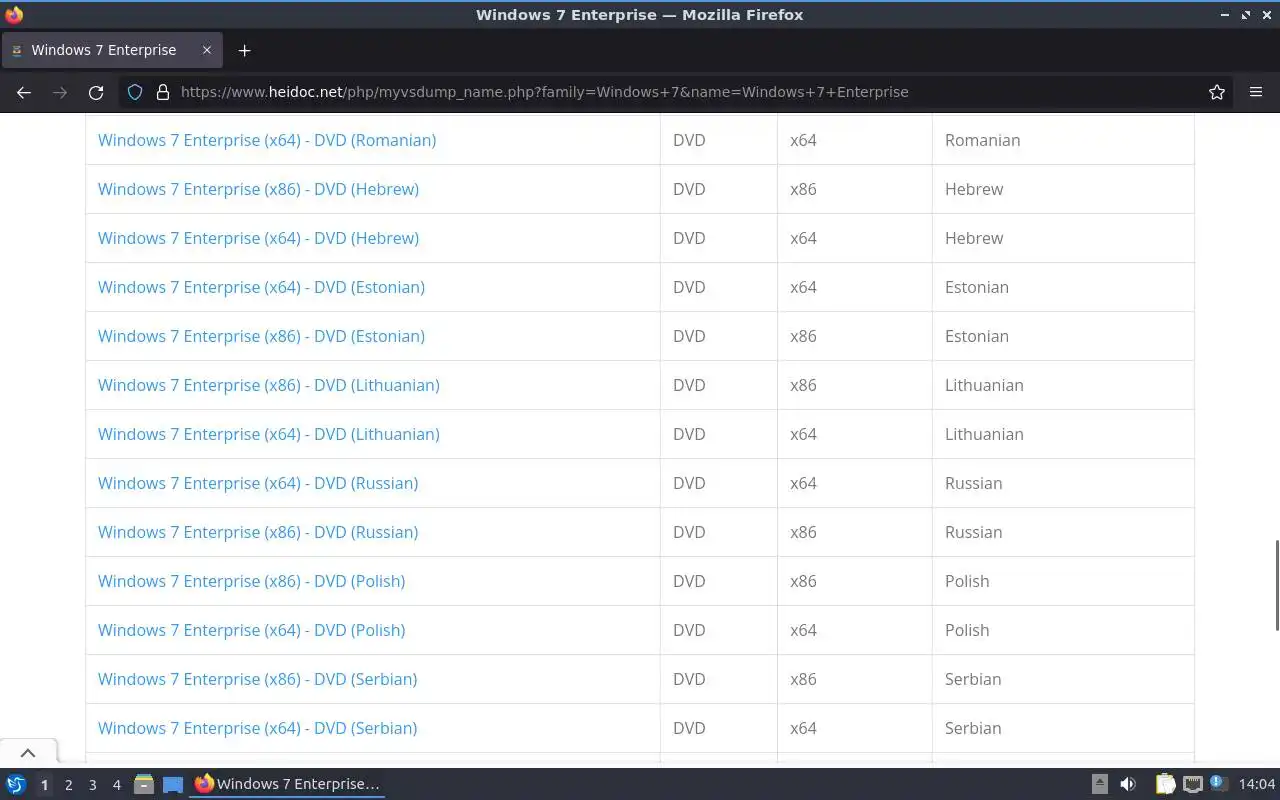This screenshot has height=800, width=1280.
Task: Open the Firefox hamburger menu
Action: pyautogui.click(x=1256, y=92)
